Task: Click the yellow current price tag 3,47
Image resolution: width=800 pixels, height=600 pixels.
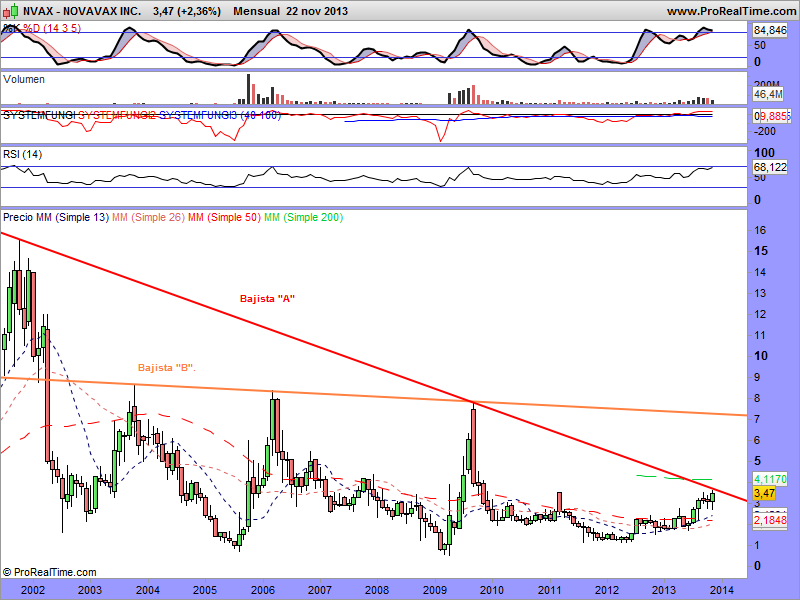Action: (764, 493)
